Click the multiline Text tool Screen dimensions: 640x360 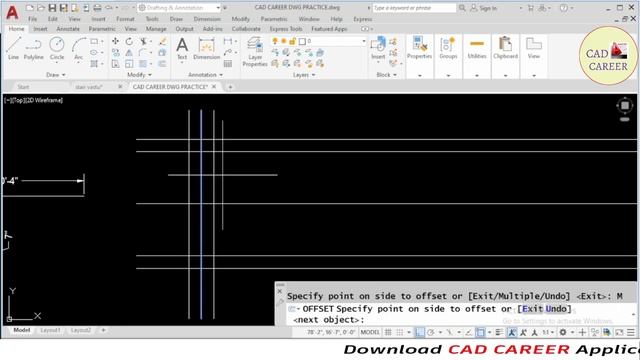point(182,48)
